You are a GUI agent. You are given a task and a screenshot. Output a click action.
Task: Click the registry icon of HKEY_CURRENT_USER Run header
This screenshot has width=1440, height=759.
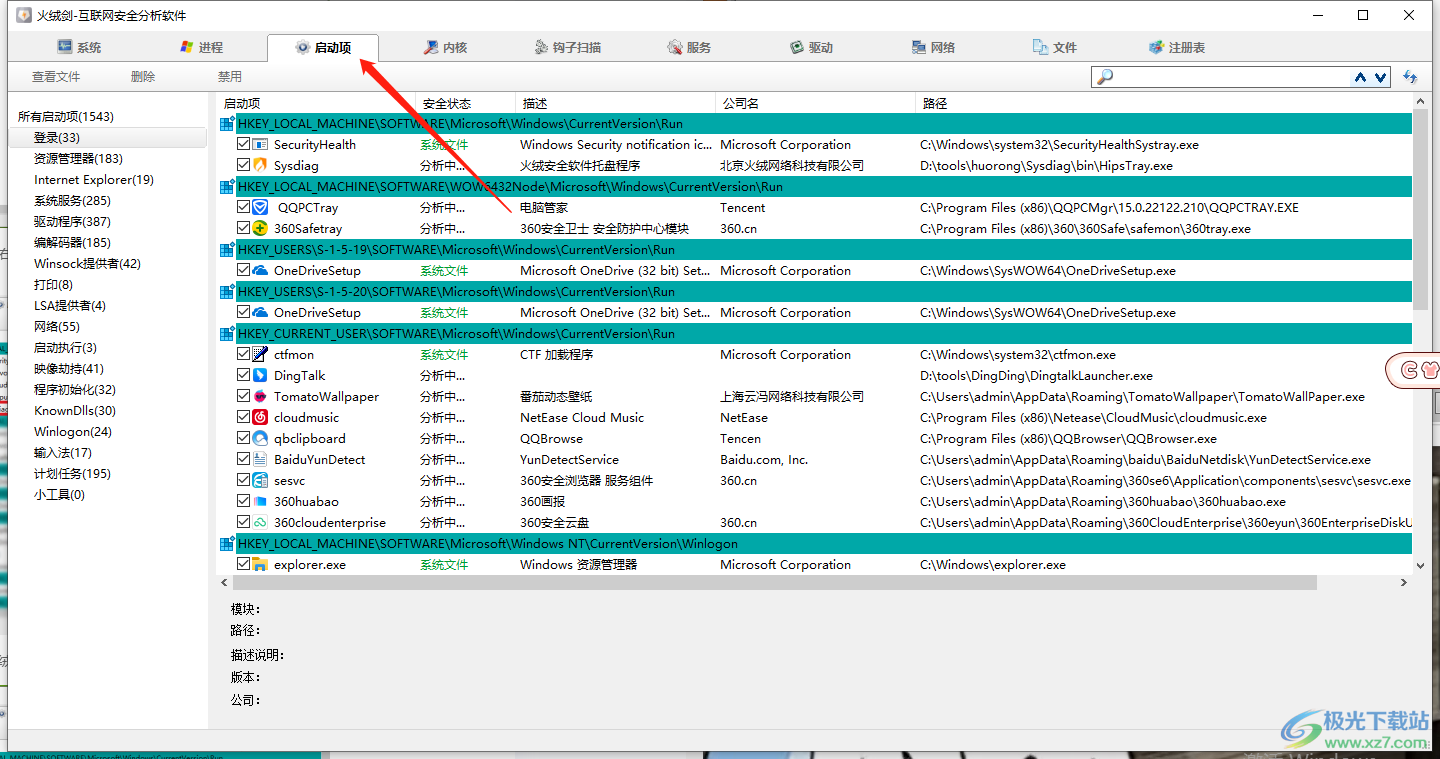[x=227, y=334]
